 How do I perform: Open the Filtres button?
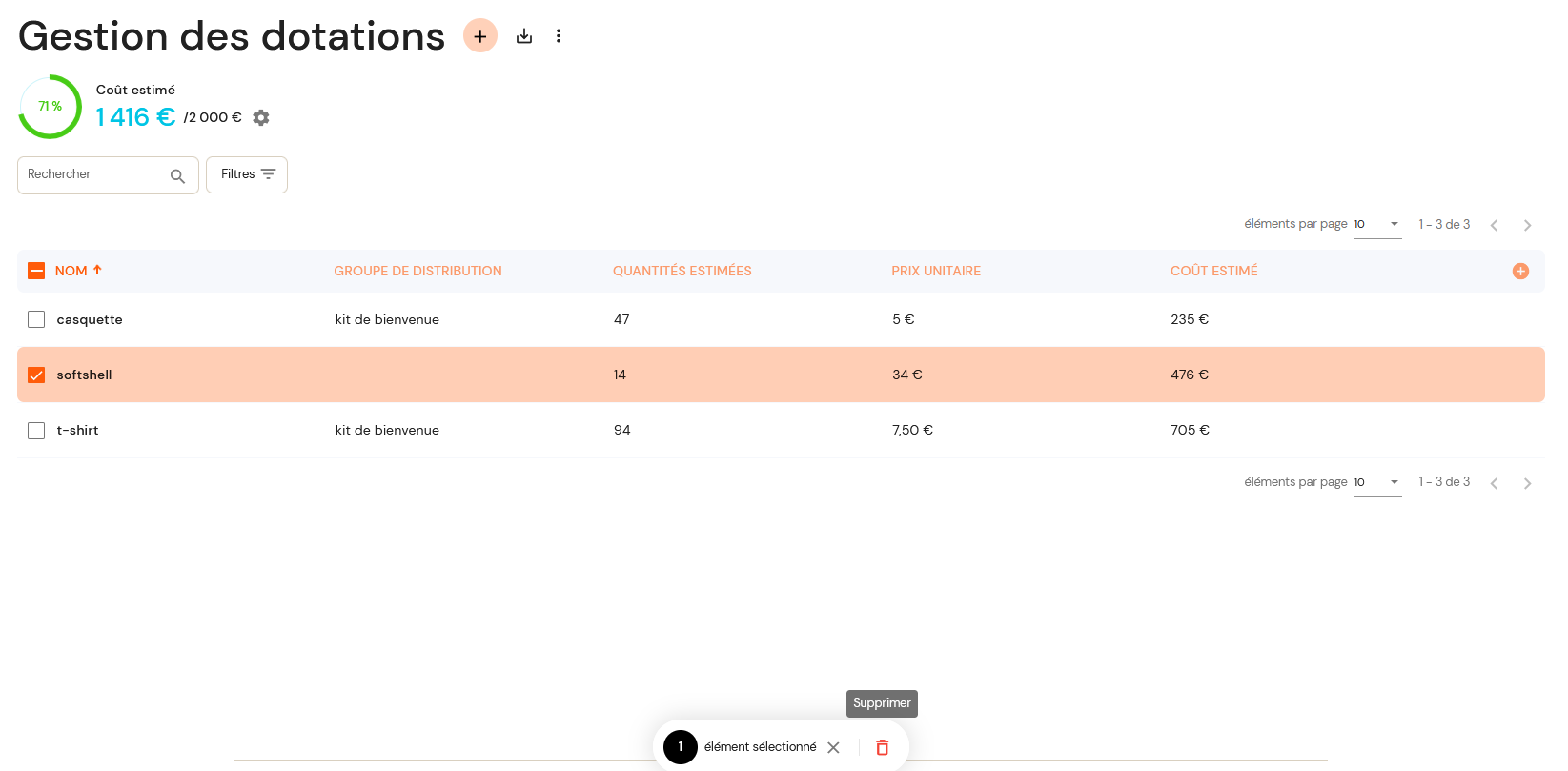click(247, 174)
